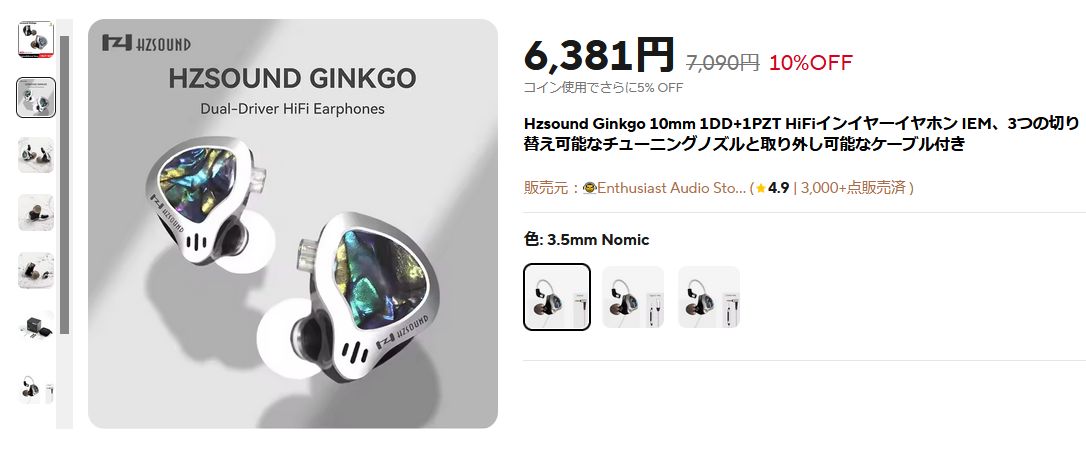Select the first gallery thumbnail at top

(x=35, y=39)
